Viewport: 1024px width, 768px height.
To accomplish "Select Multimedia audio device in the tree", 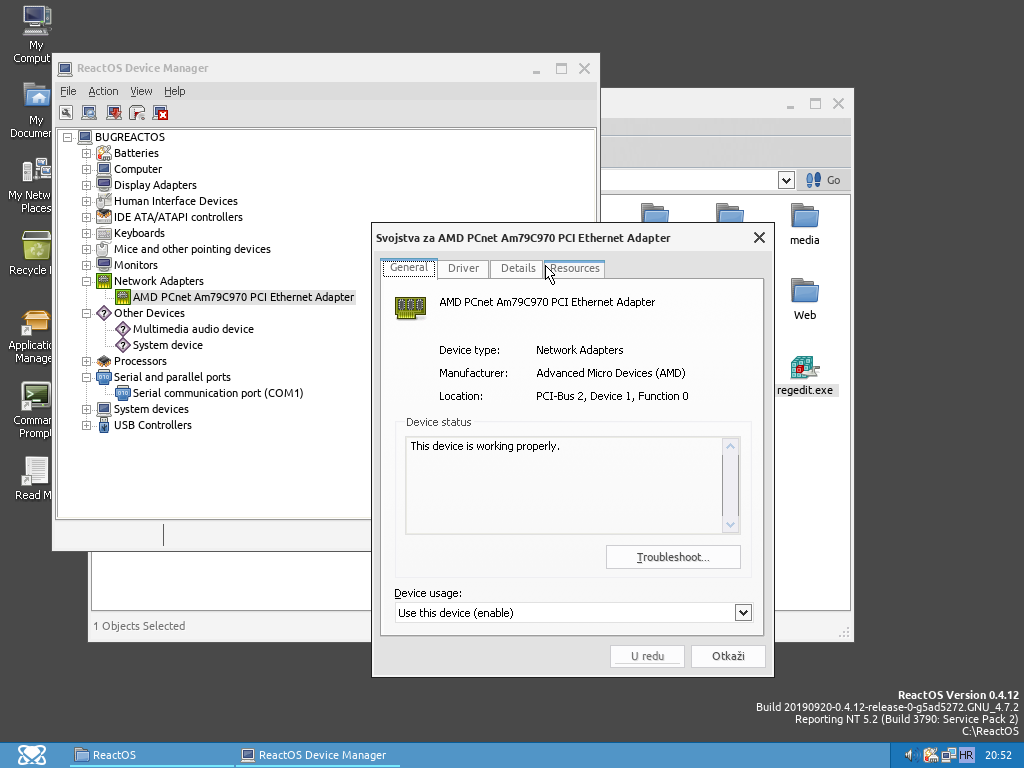I will (193, 329).
